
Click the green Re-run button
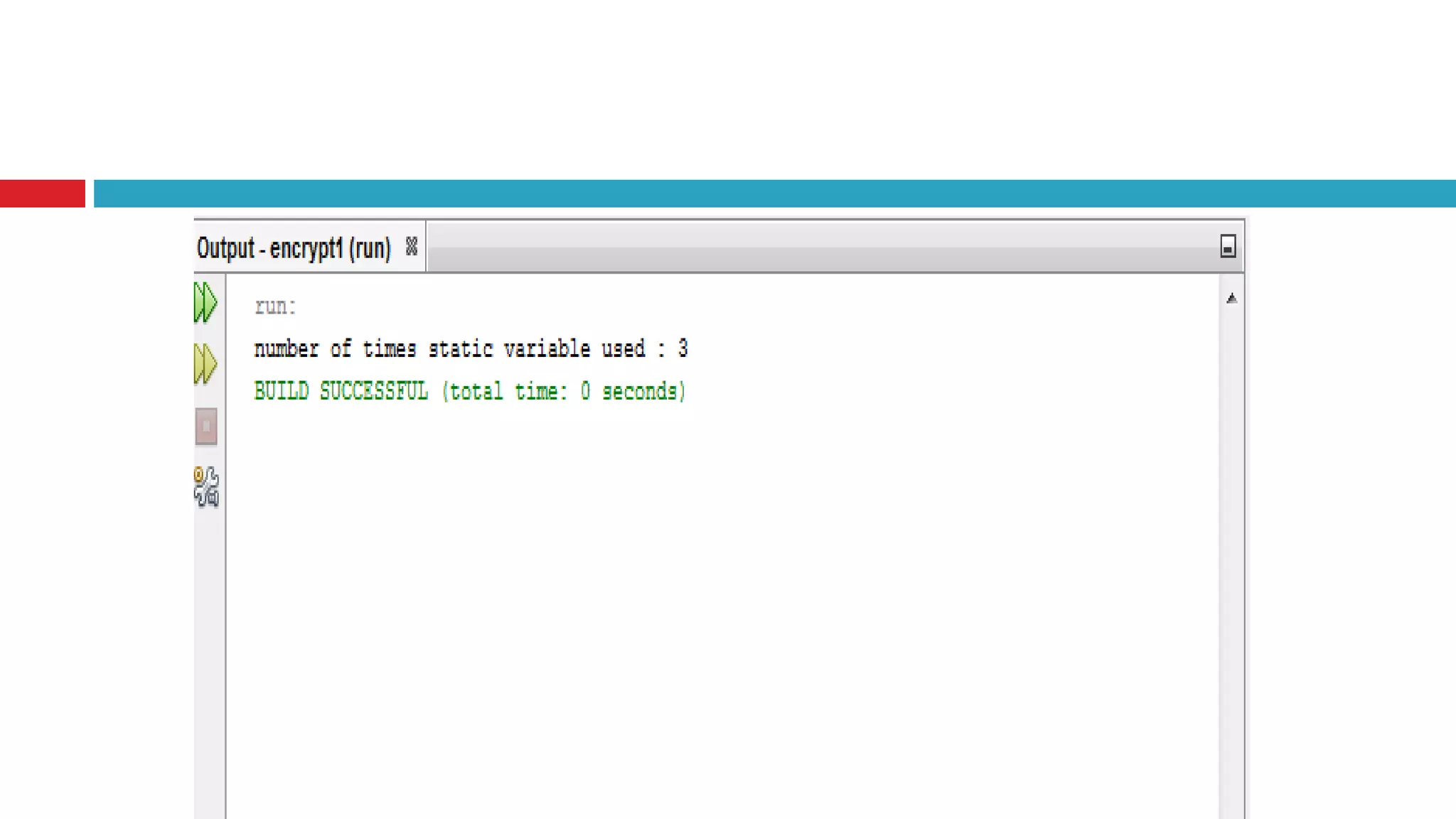pos(205,302)
